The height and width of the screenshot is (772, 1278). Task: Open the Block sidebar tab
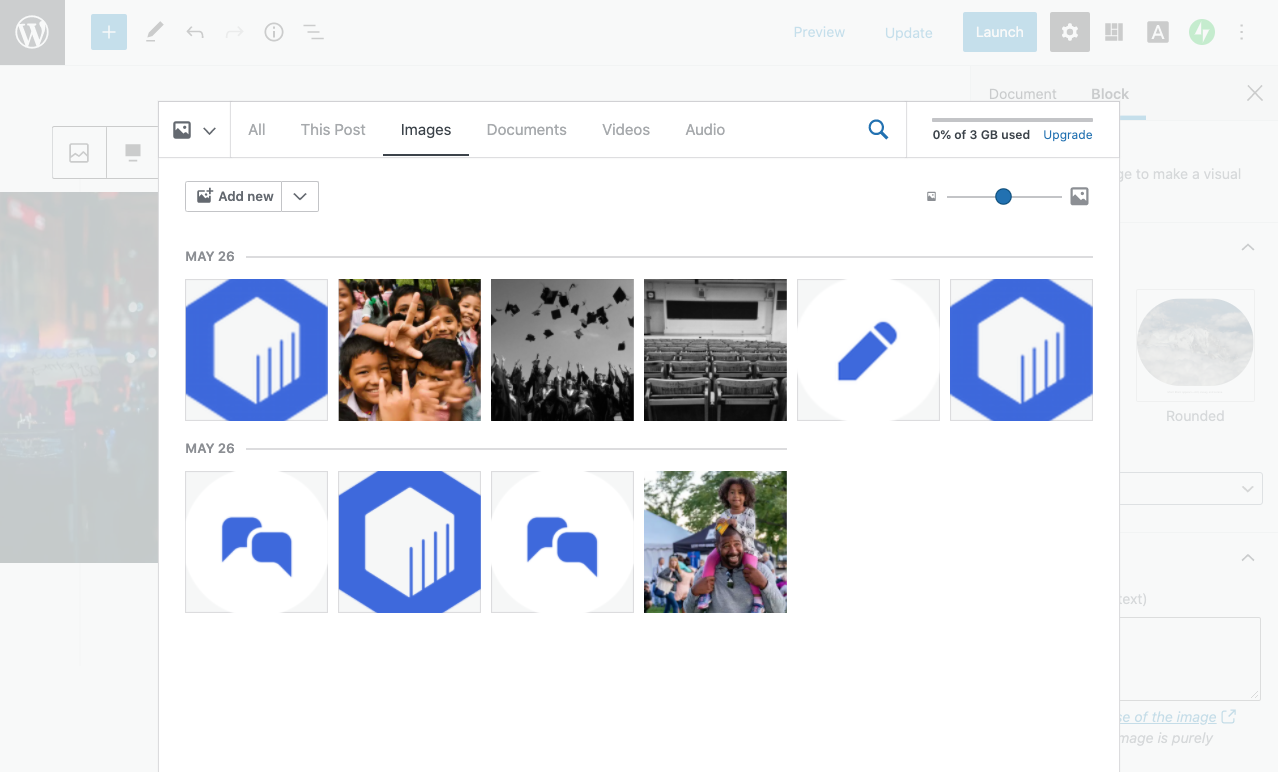(x=1110, y=94)
